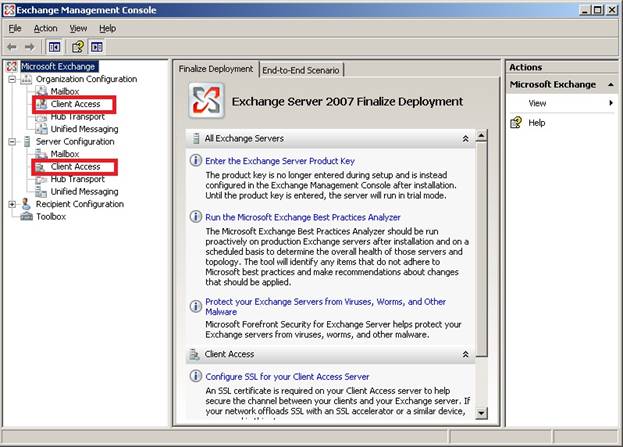Viewport: 623px width, 447px height.
Task: Open the File menu
Action: coord(15,28)
